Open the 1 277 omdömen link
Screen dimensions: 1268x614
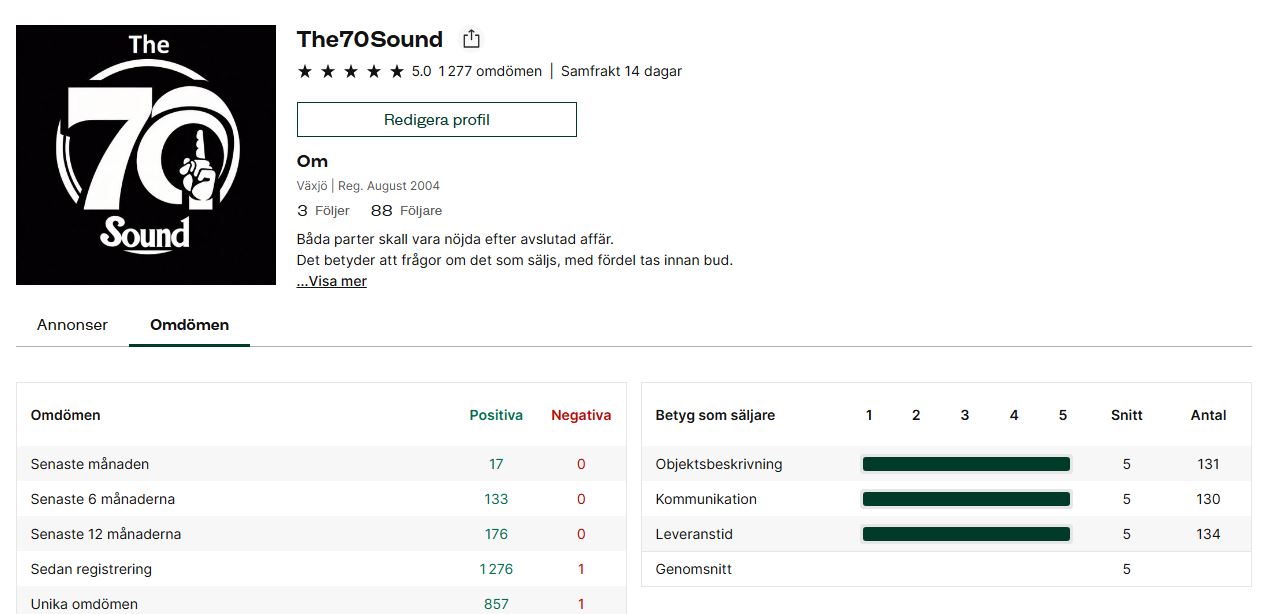pos(490,71)
